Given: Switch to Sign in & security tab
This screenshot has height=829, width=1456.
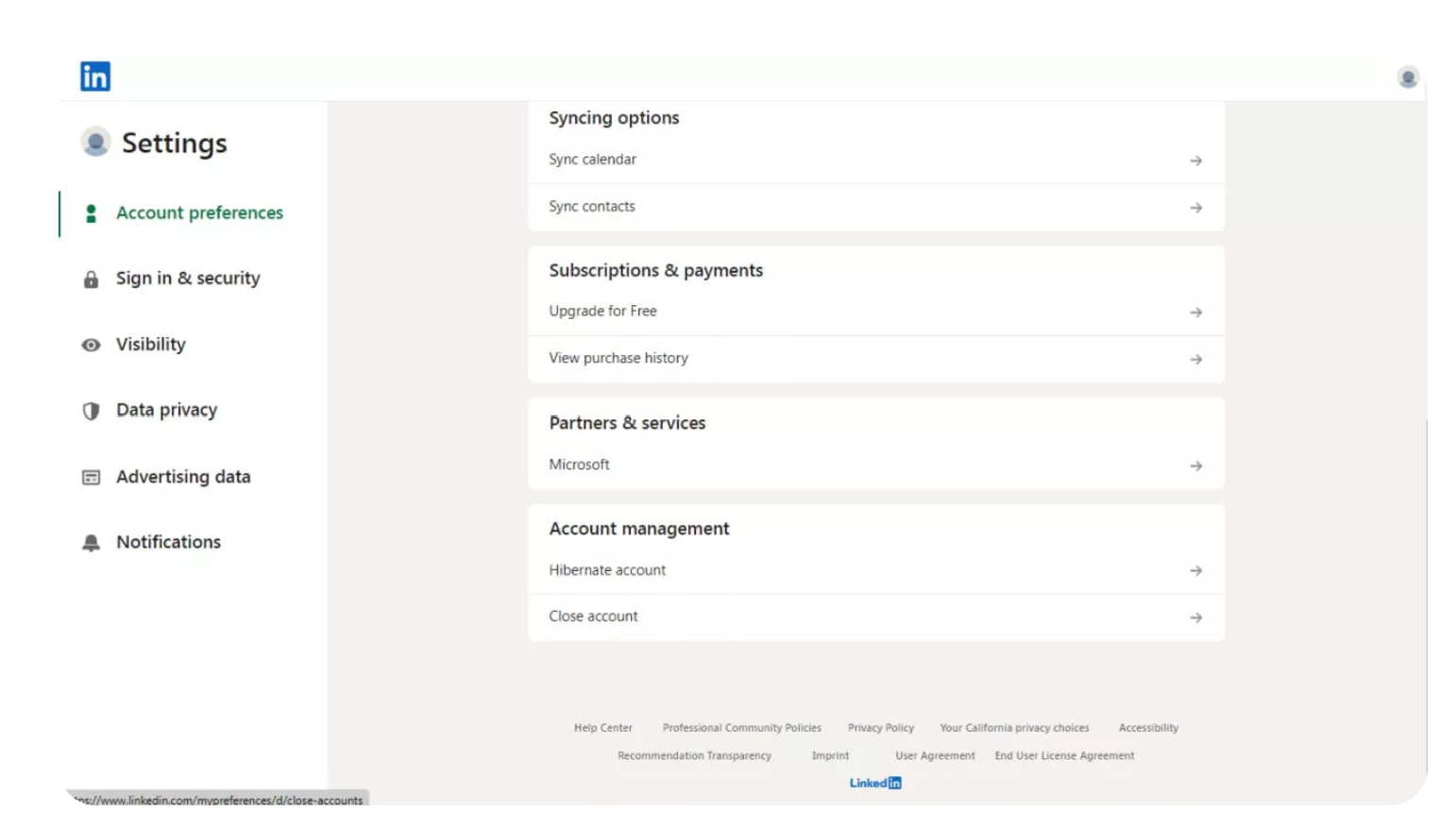Looking at the screenshot, I should pyautogui.click(x=188, y=279).
